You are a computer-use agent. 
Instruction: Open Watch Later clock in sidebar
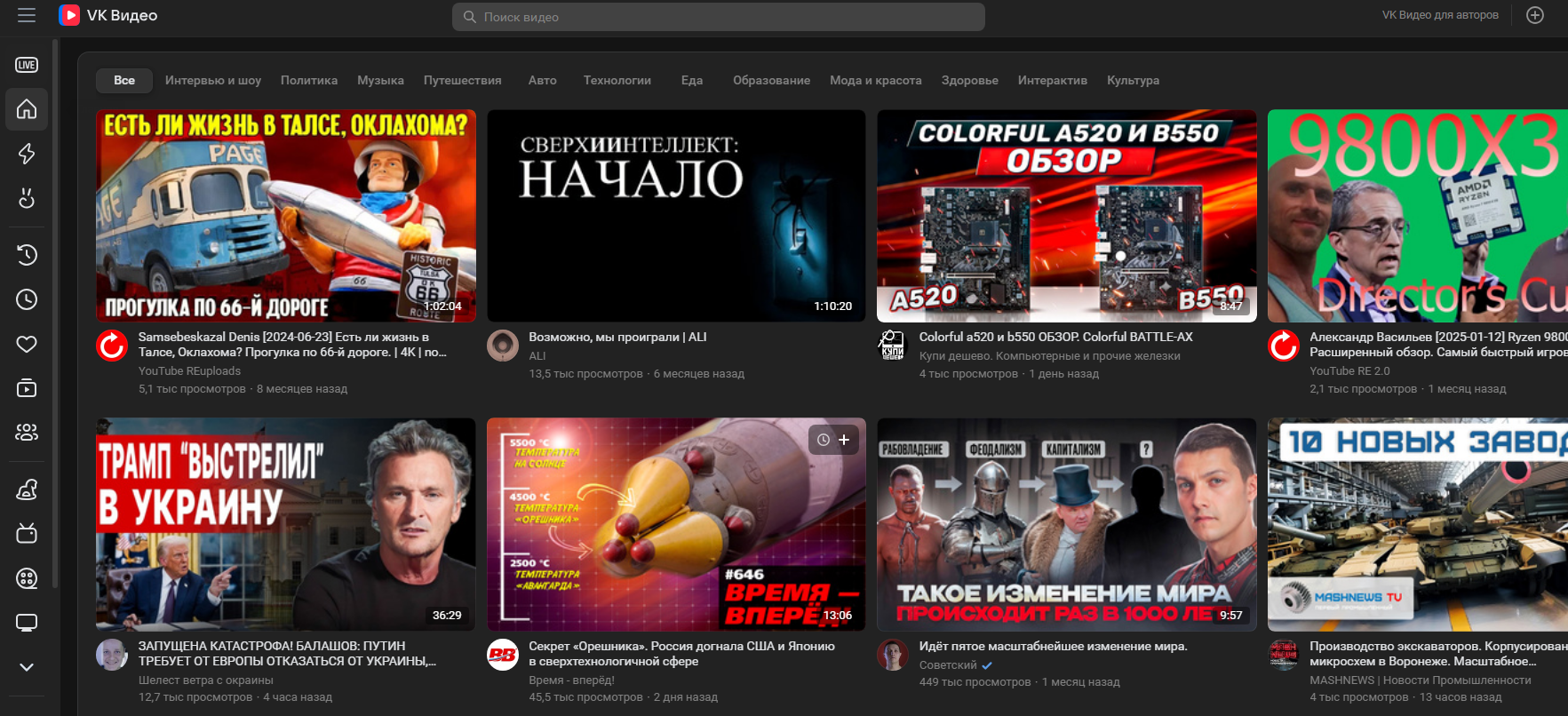27,299
